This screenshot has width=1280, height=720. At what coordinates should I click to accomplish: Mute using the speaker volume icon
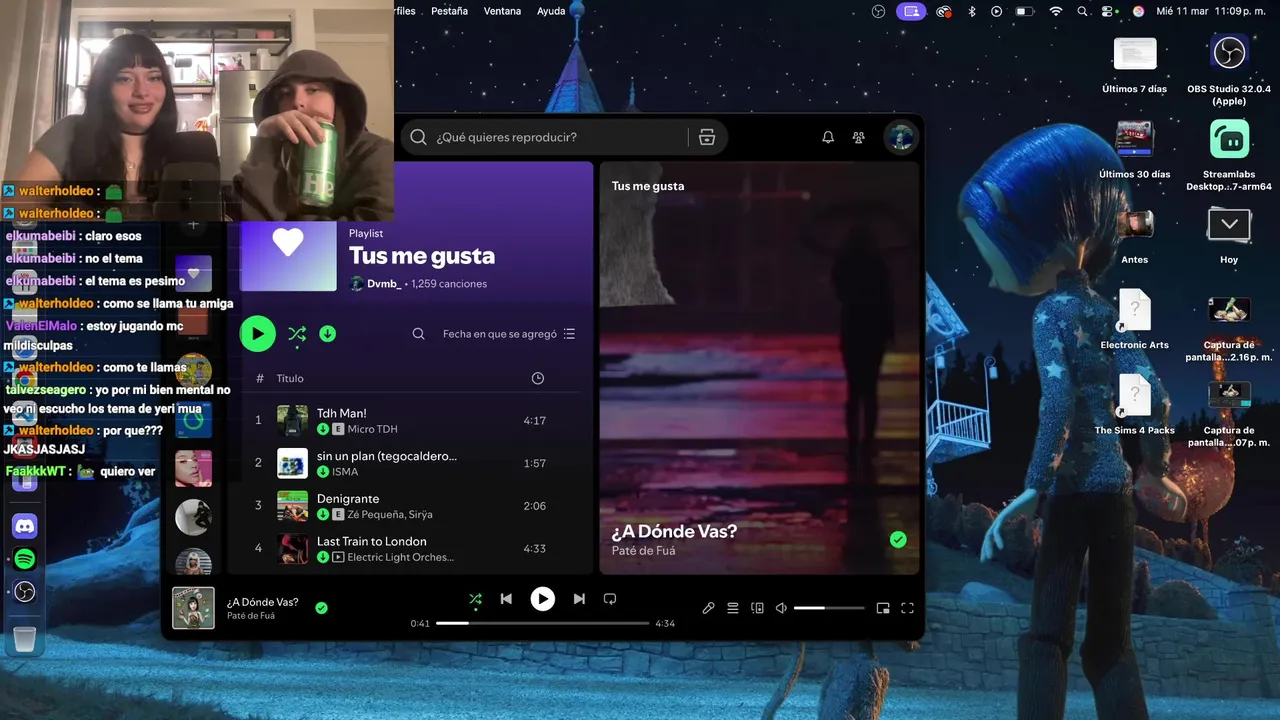[x=782, y=608]
